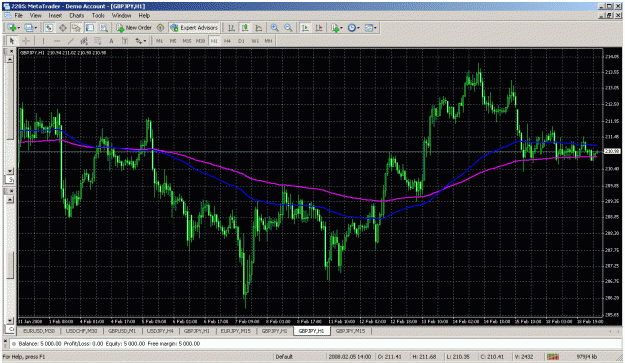The width and height of the screenshot is (625, 363).
Task: Launch MetaEditor from the toolbar icon
Action: click(x=160, y=27)
